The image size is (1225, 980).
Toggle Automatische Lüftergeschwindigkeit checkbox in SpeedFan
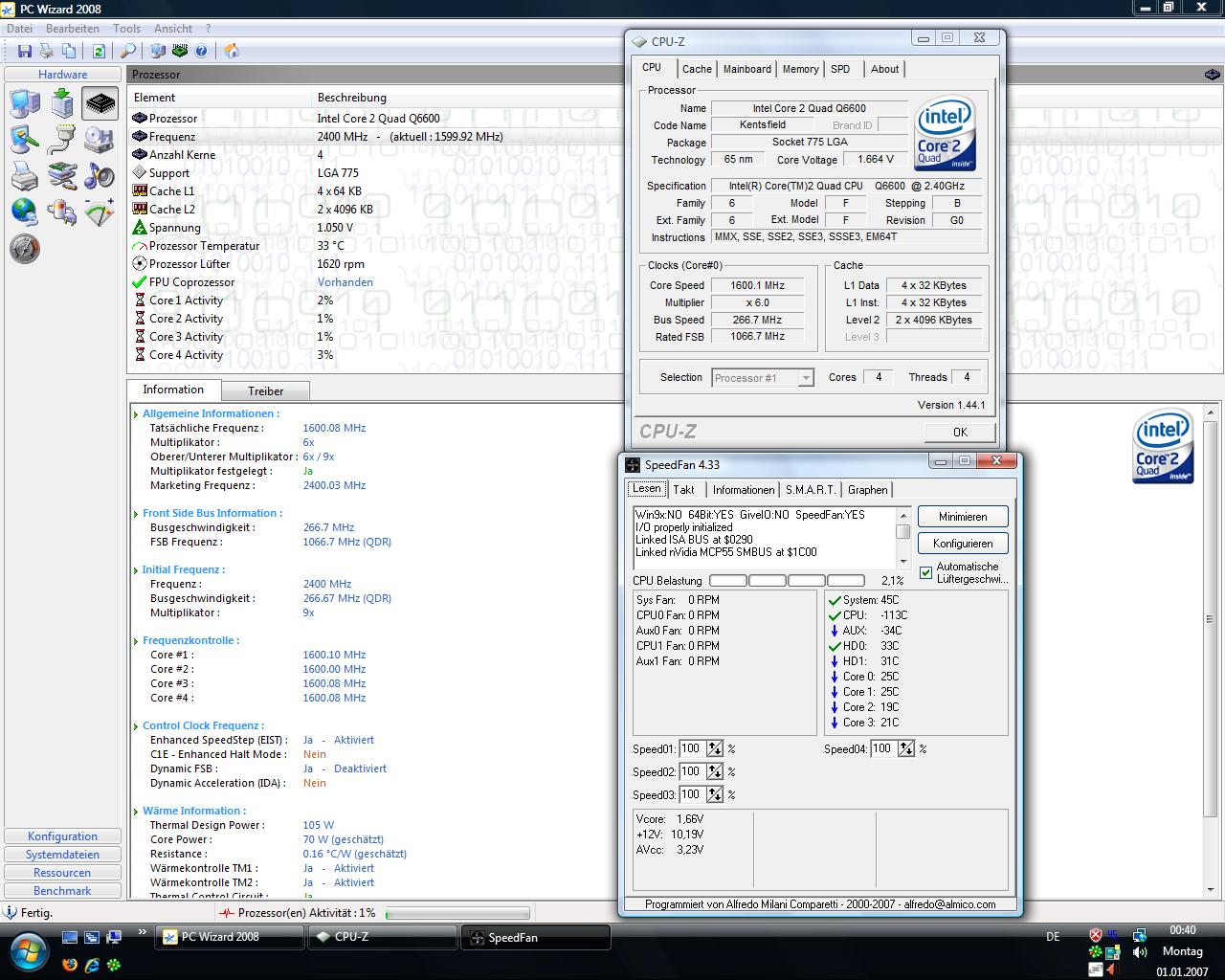coord(925,572)
